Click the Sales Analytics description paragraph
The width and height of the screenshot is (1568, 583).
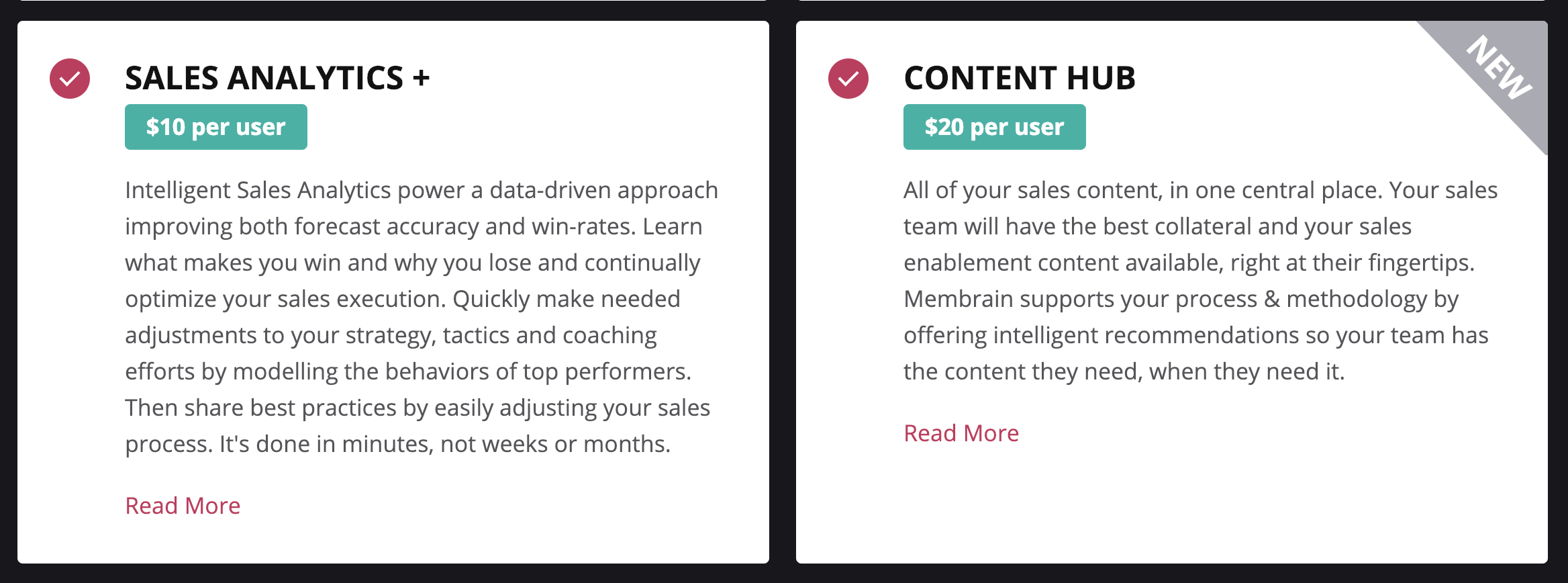[x=422, y=317]
